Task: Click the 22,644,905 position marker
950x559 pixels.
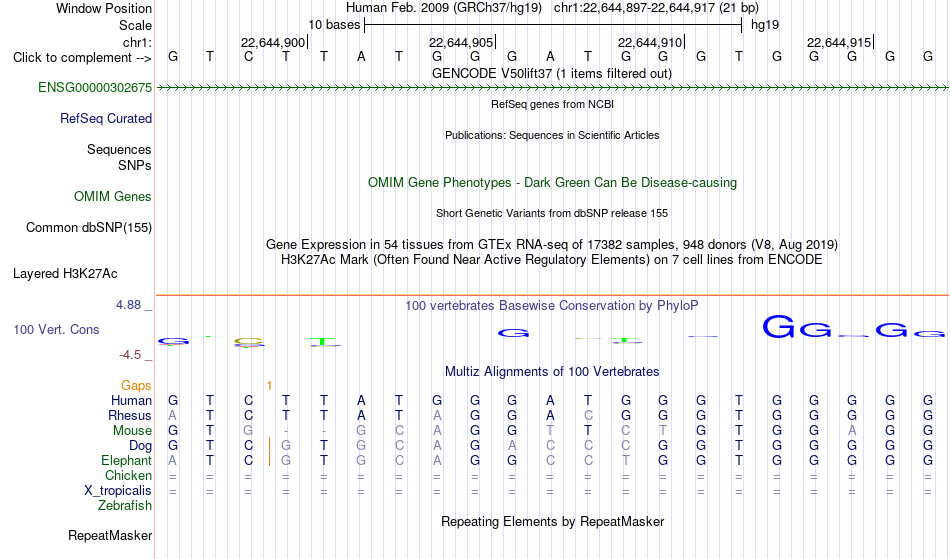Action: coord(461,42)
